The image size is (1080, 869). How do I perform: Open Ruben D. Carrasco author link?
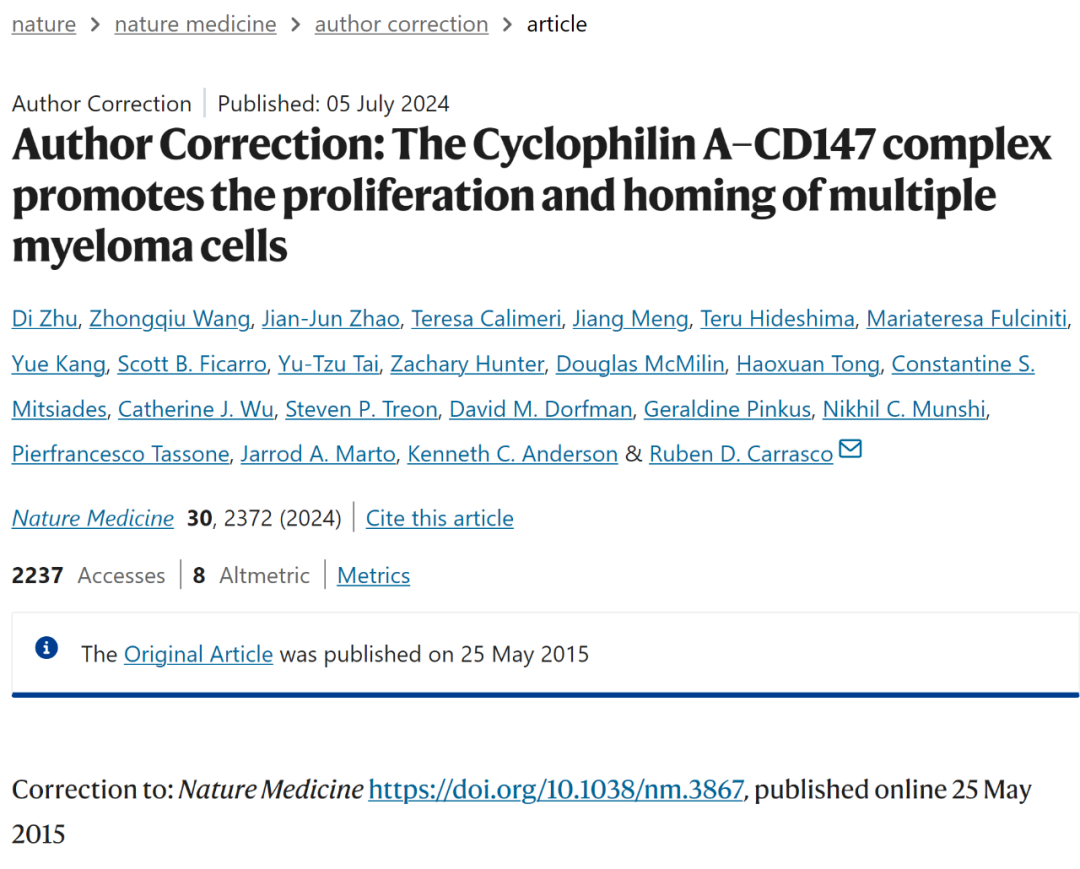coord(741,454)
